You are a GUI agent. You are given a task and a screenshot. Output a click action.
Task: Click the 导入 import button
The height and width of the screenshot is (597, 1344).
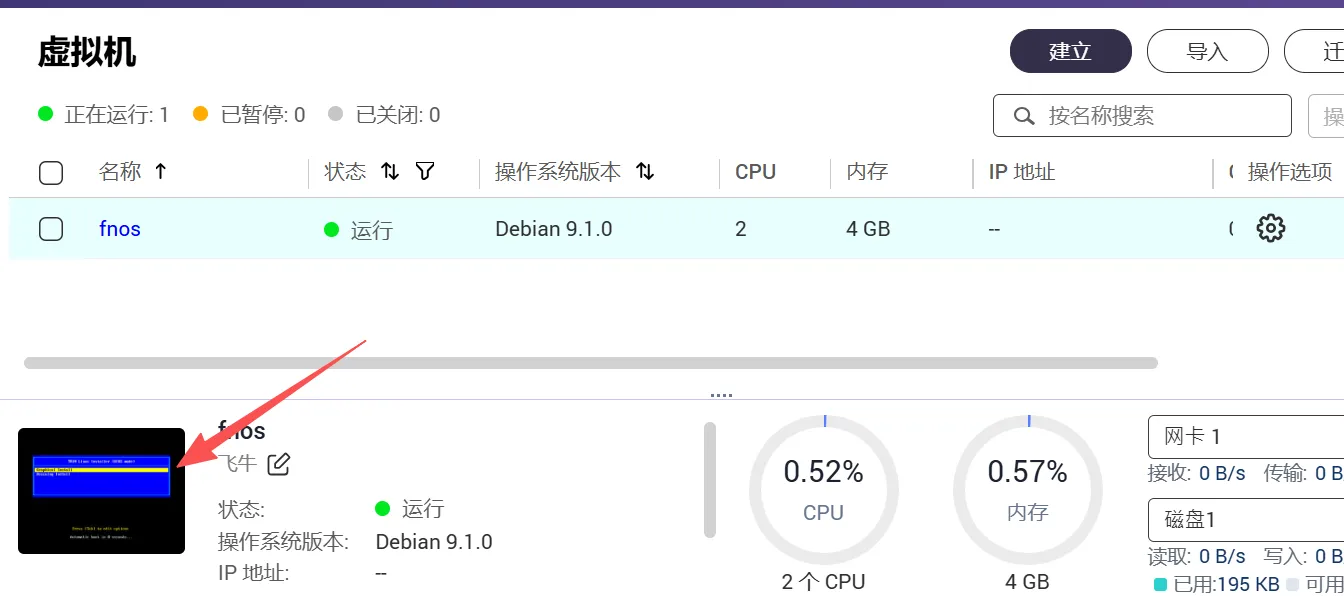[x=1207, y=51]
